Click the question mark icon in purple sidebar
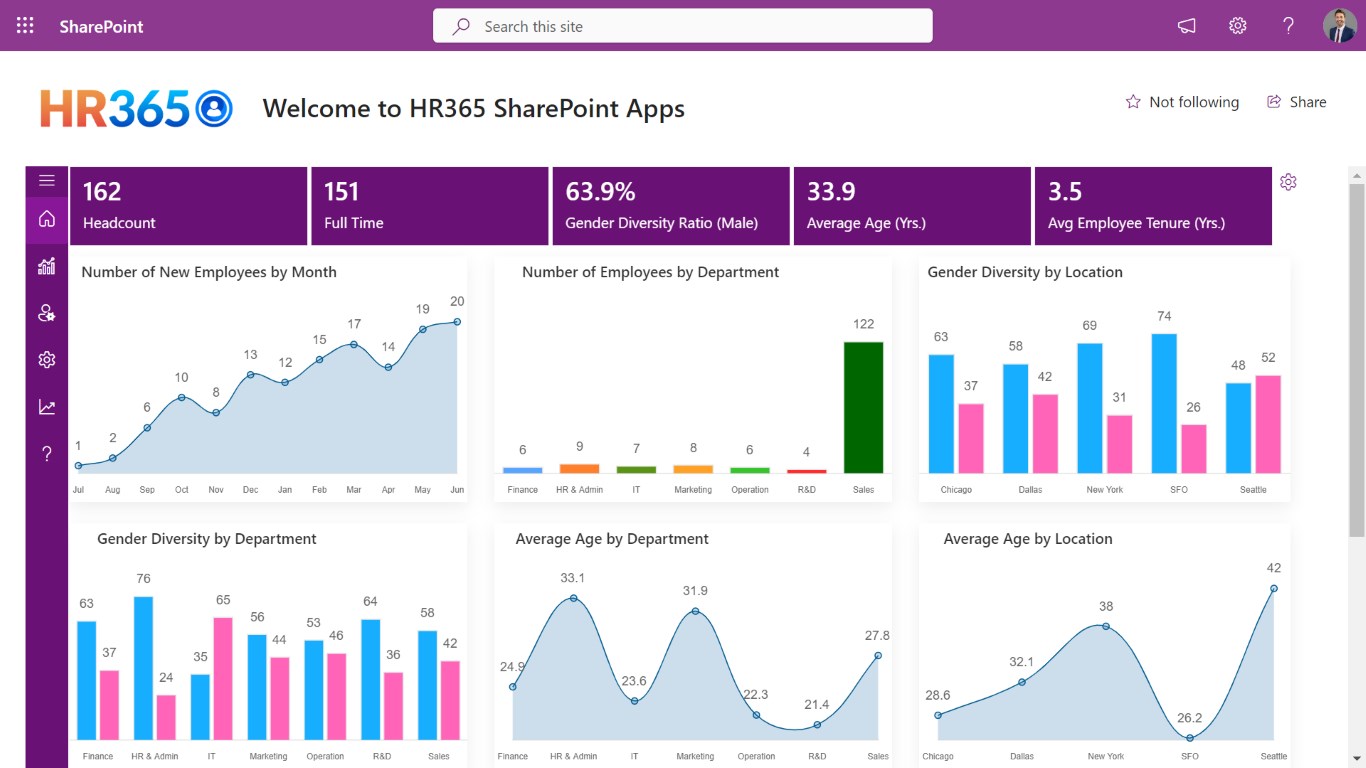This screenshot has width=1366, height=768. pos(46,454)
